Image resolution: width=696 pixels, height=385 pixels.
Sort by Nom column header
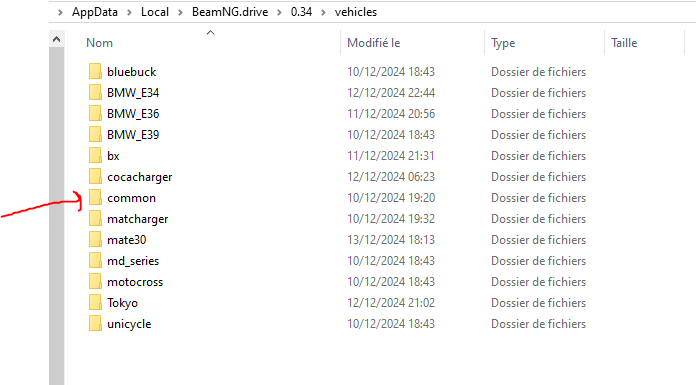[x=99, y=43]
